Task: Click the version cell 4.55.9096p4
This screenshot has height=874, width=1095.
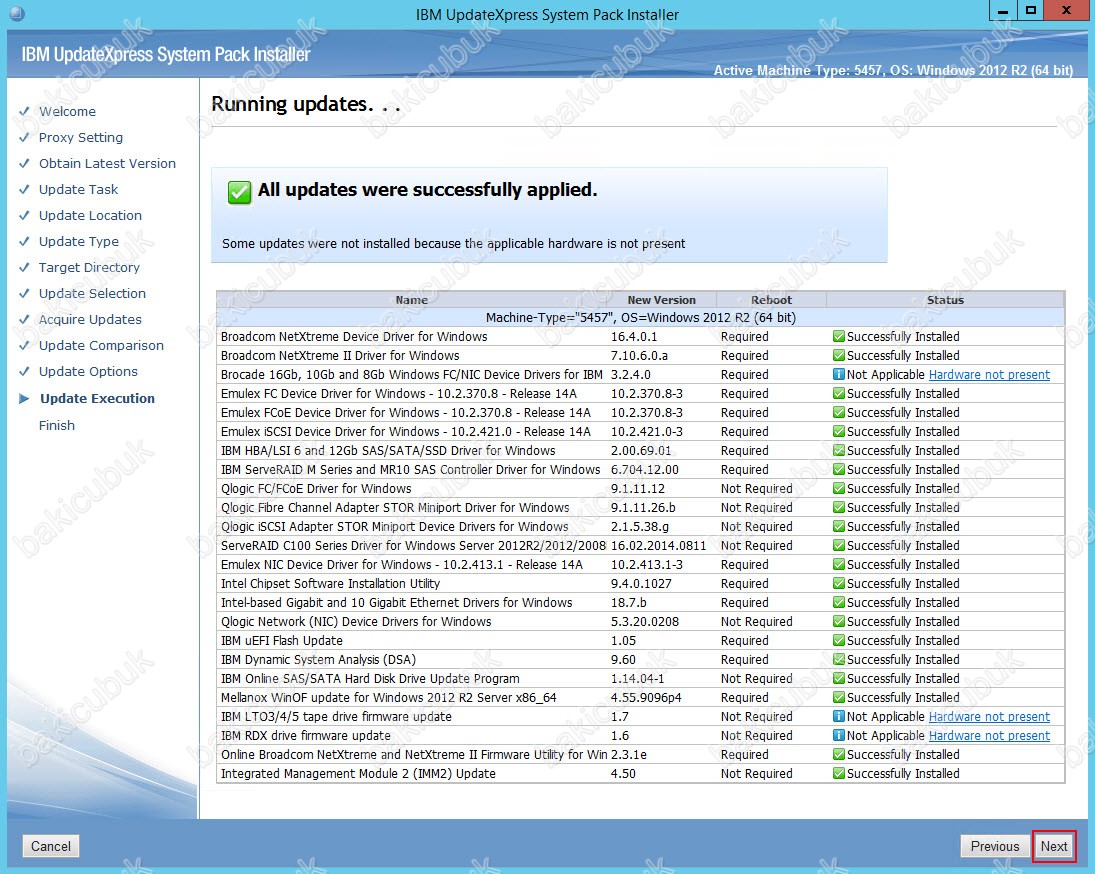Action: [x=646, y=698]
